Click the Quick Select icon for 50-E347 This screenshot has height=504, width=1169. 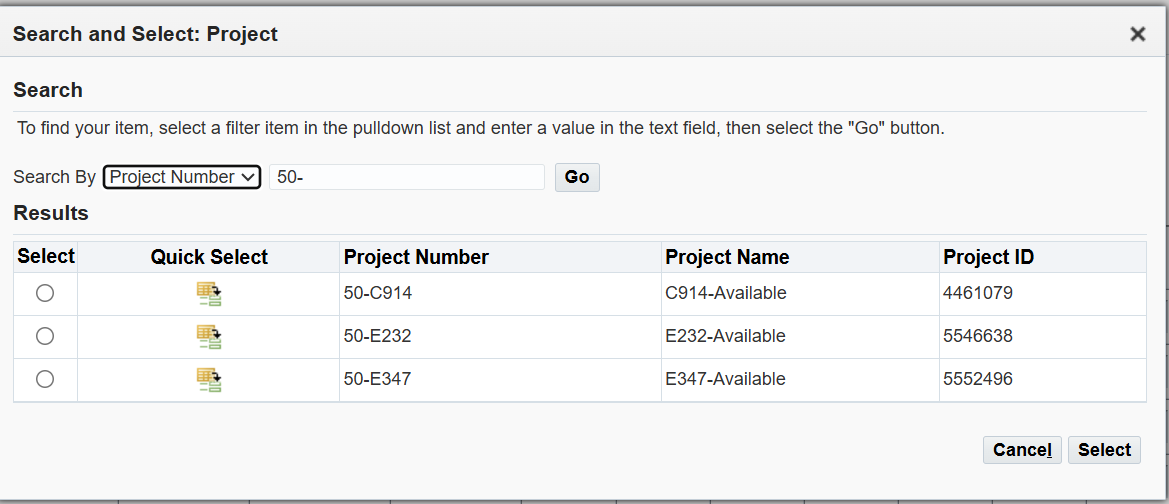(208, 380)
